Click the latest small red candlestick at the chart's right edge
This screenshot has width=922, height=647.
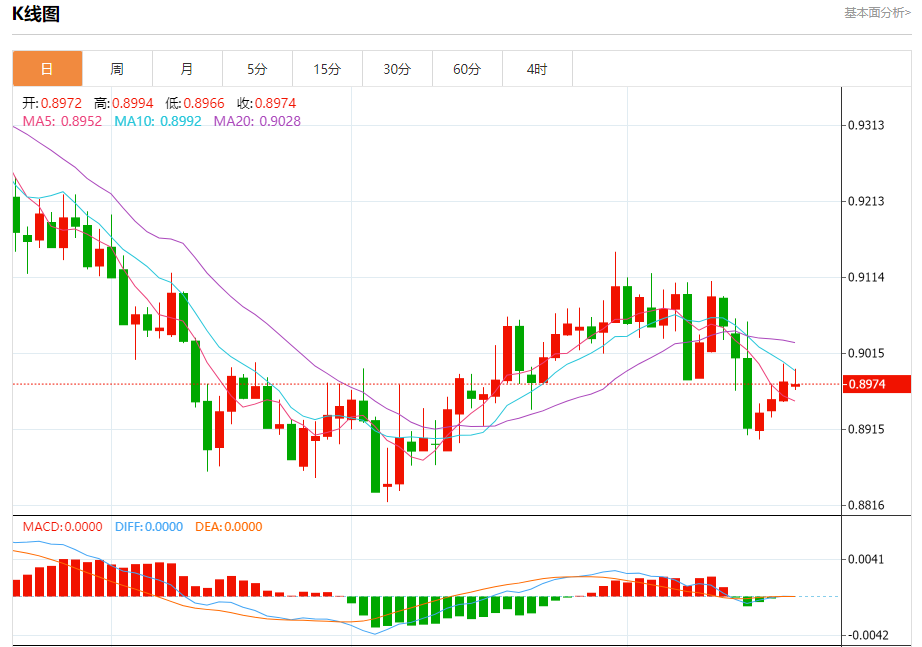(x=796, y=385)
